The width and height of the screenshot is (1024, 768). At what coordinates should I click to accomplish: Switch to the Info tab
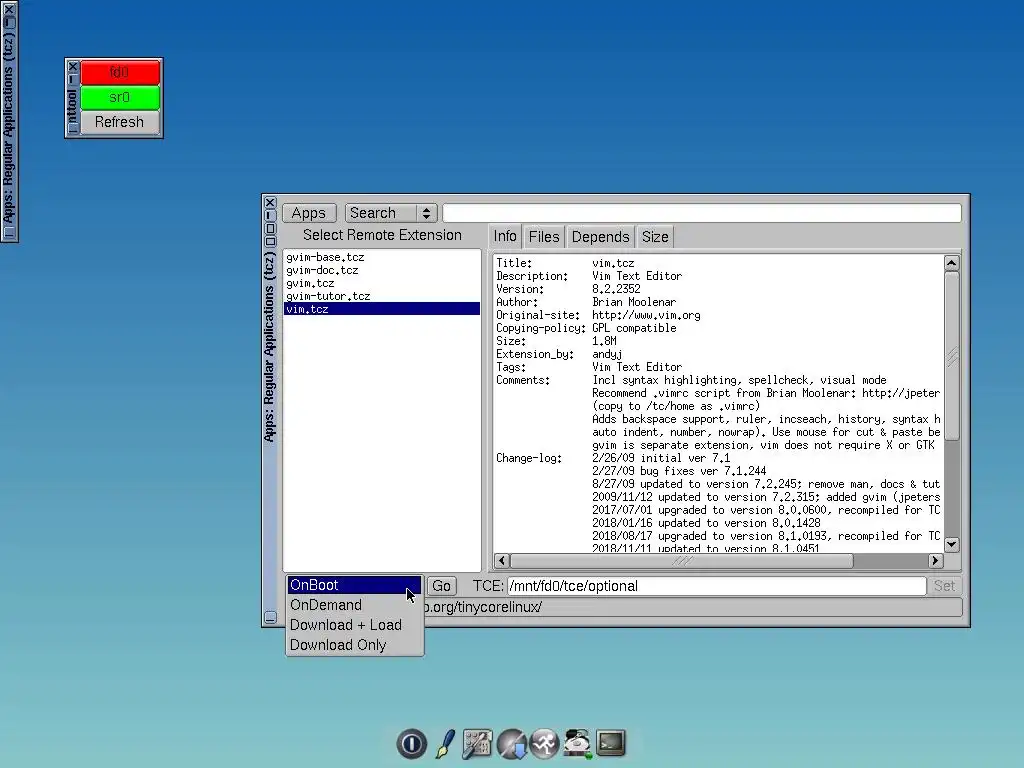click(x=505, y=236)
